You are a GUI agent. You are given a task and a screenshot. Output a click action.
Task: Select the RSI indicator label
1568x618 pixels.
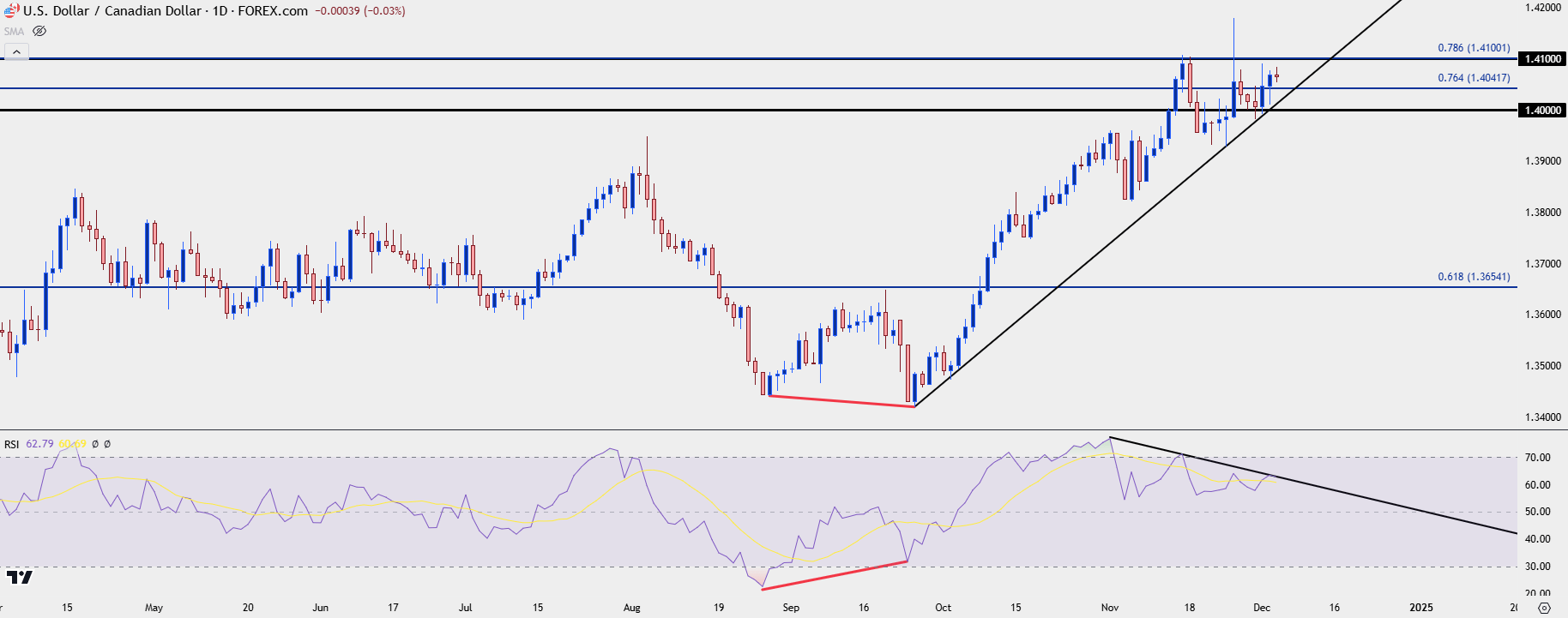click(12, 444)
